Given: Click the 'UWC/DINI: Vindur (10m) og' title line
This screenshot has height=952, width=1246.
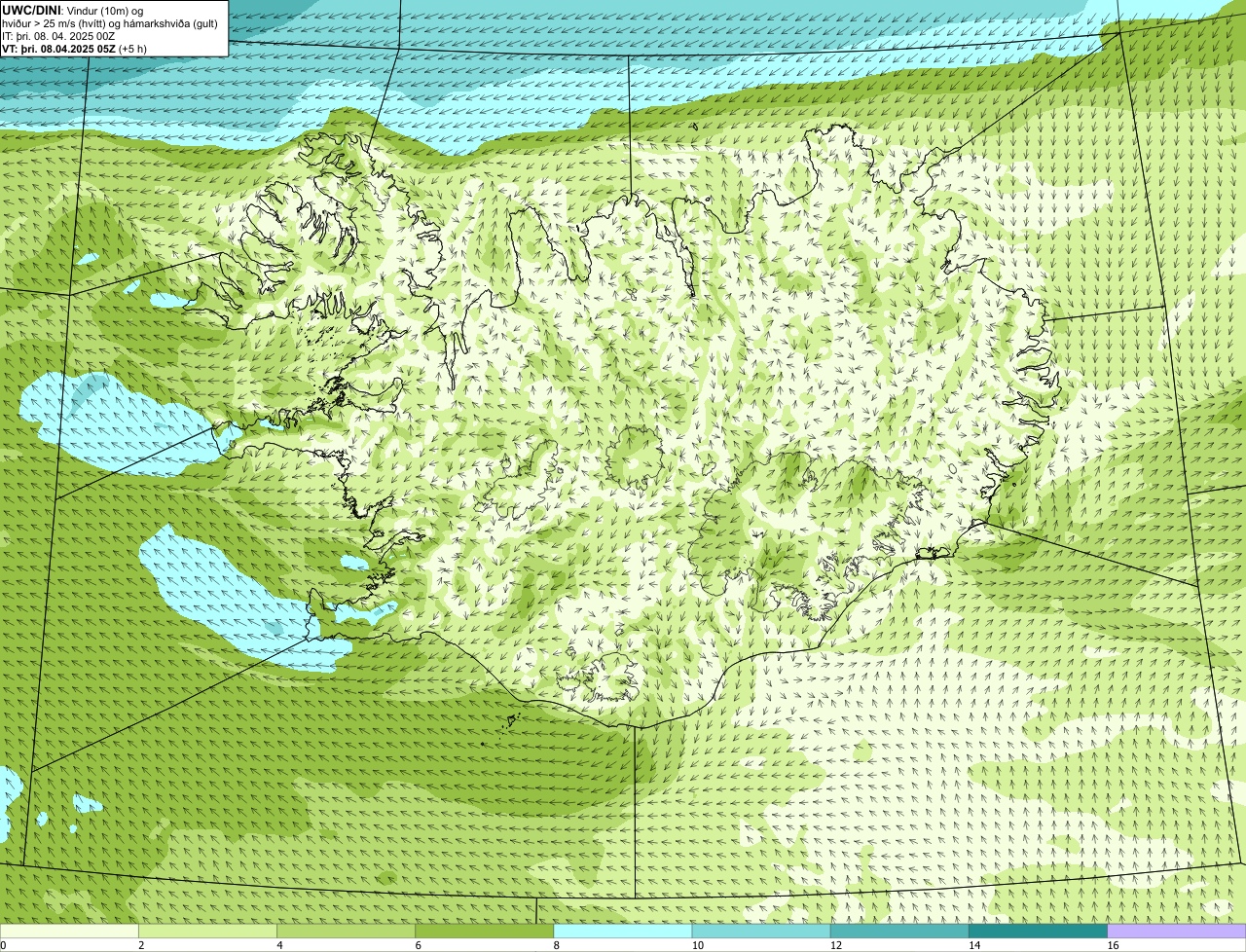Looking at the screenshot, I should 73,10.
